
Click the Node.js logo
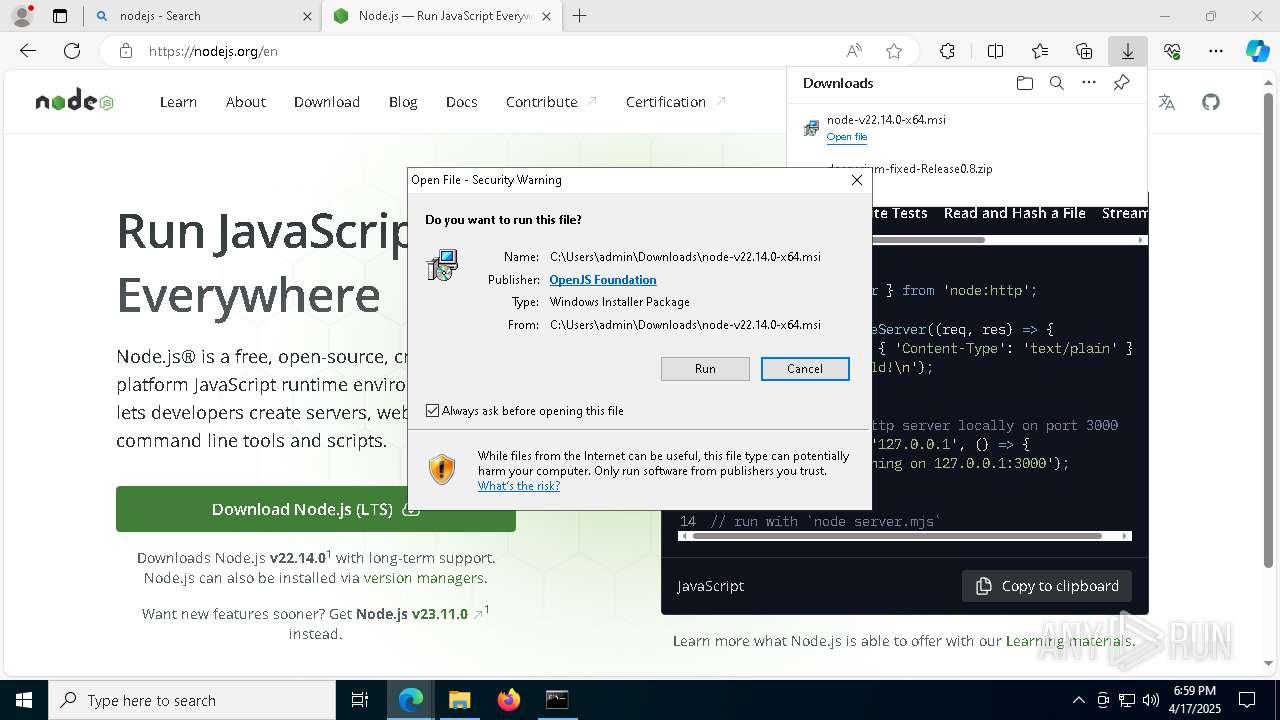coord(74,102)
